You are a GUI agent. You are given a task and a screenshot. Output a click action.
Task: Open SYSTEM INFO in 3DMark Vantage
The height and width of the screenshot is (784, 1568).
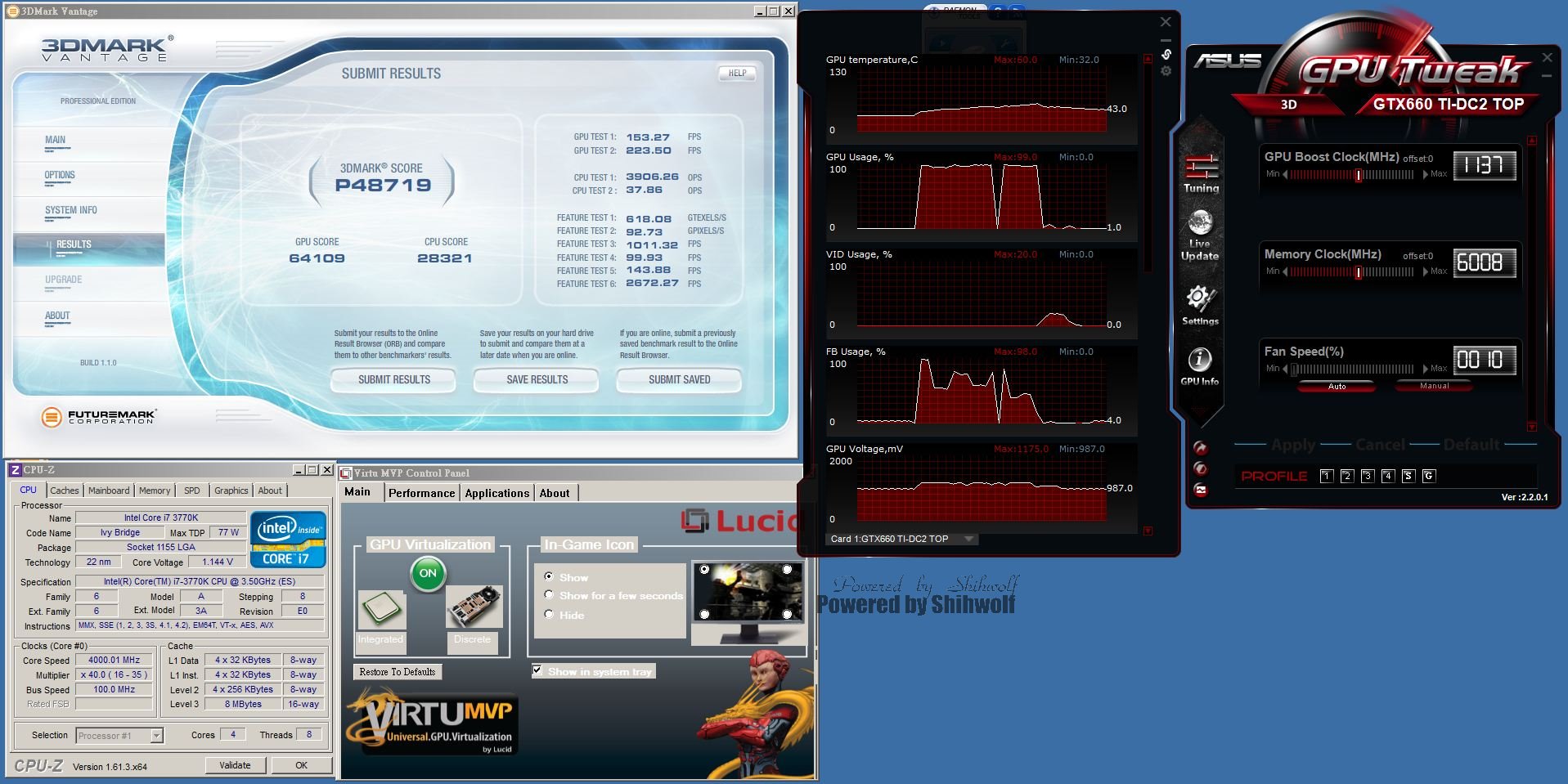click(x=70, y=210)
